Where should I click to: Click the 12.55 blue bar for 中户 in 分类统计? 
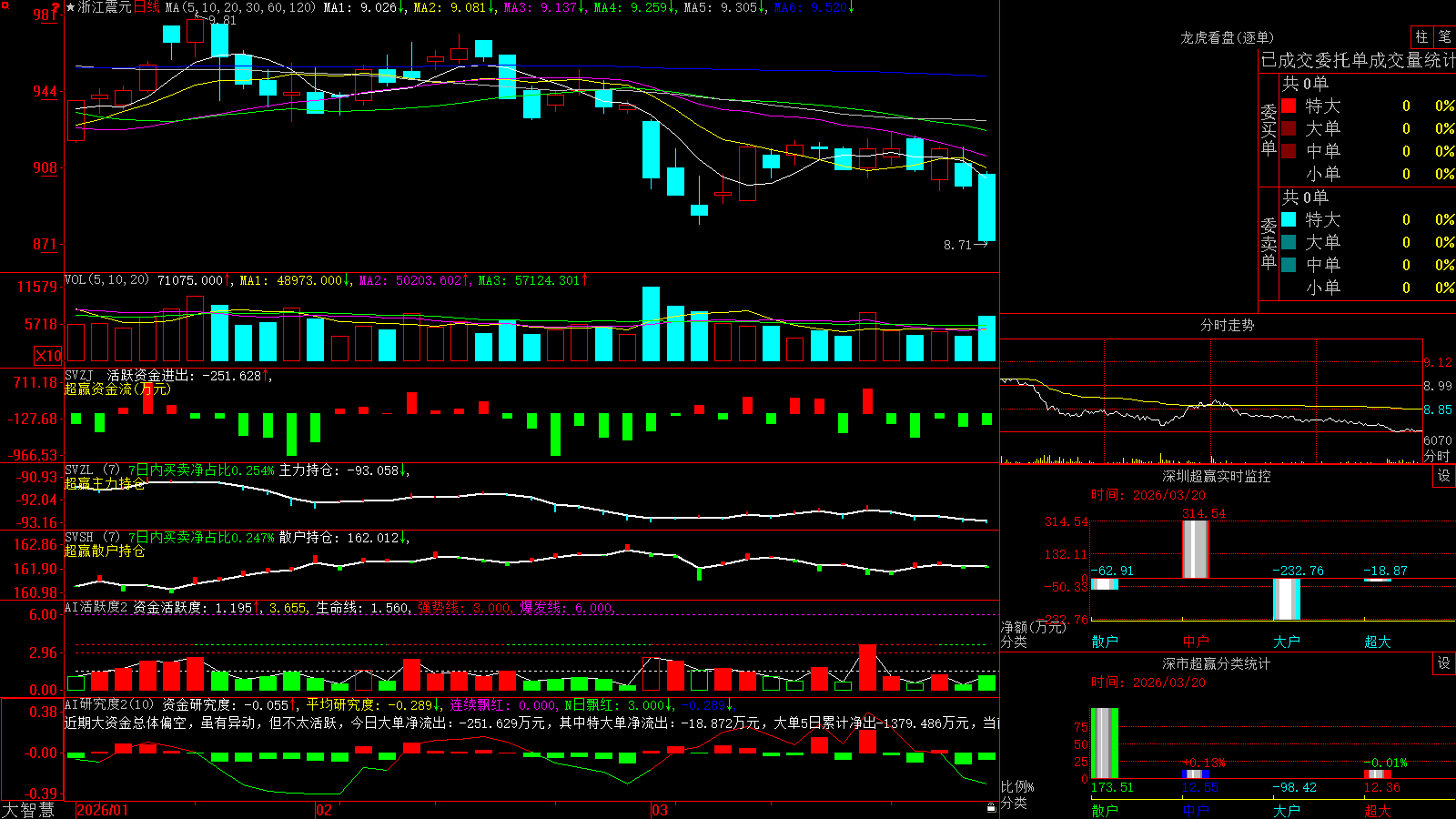(1196, 774)
